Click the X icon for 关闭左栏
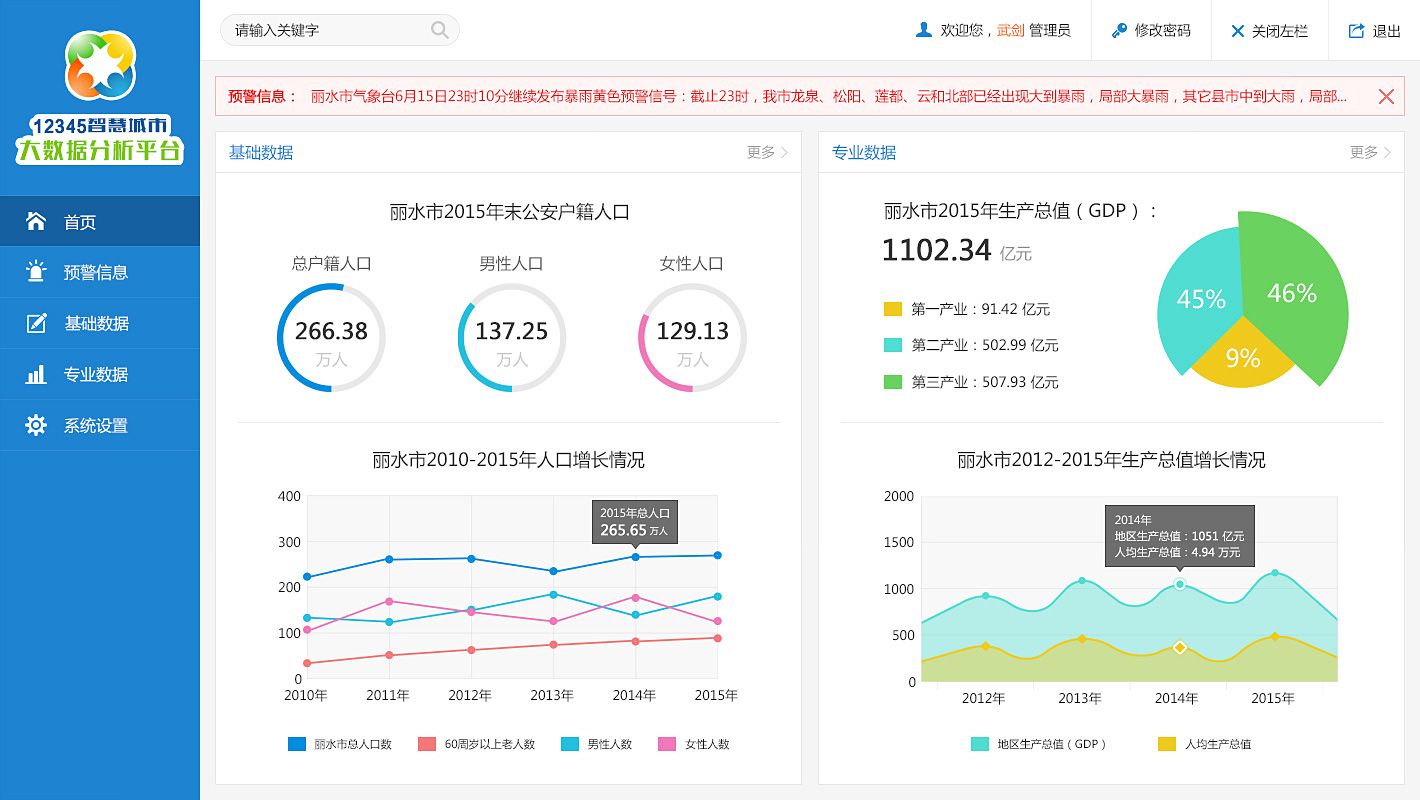The image size is (1420, 800). click(x=1238, y=31)
